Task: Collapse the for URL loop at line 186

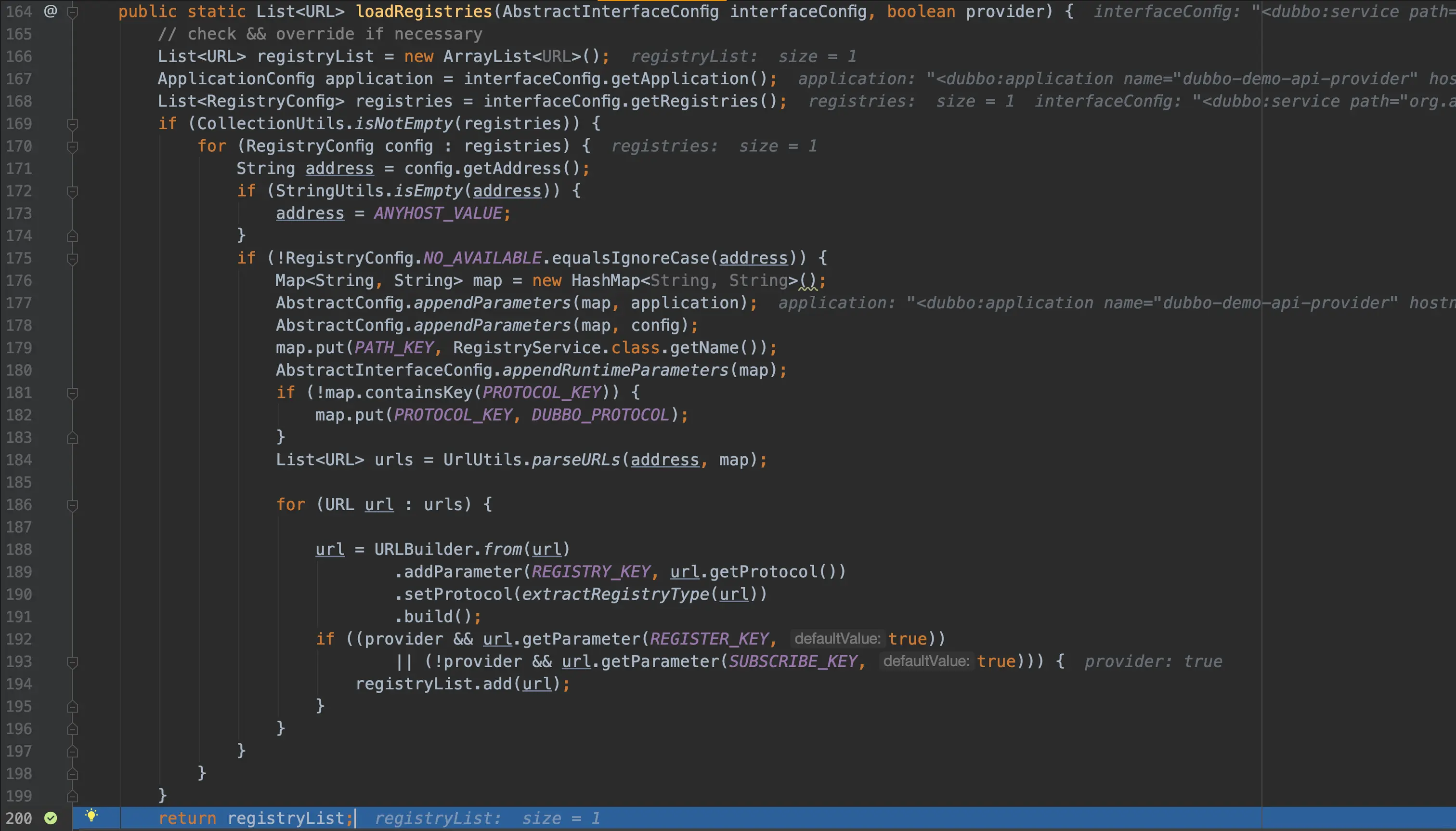Action: pyautogui.click(x=72, y=505)
